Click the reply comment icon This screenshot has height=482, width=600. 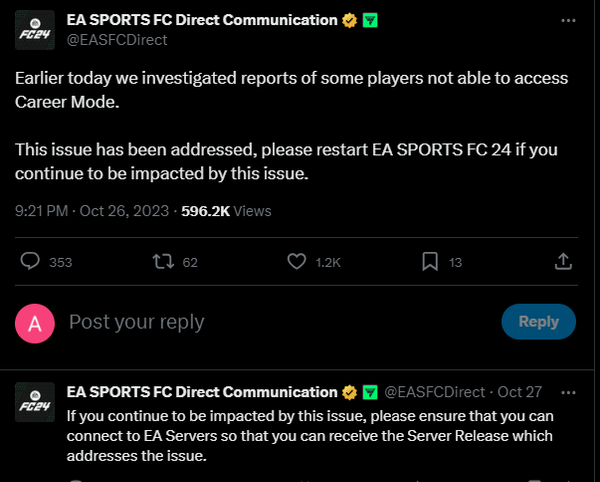pyautogui.click(x=31, y=262)
